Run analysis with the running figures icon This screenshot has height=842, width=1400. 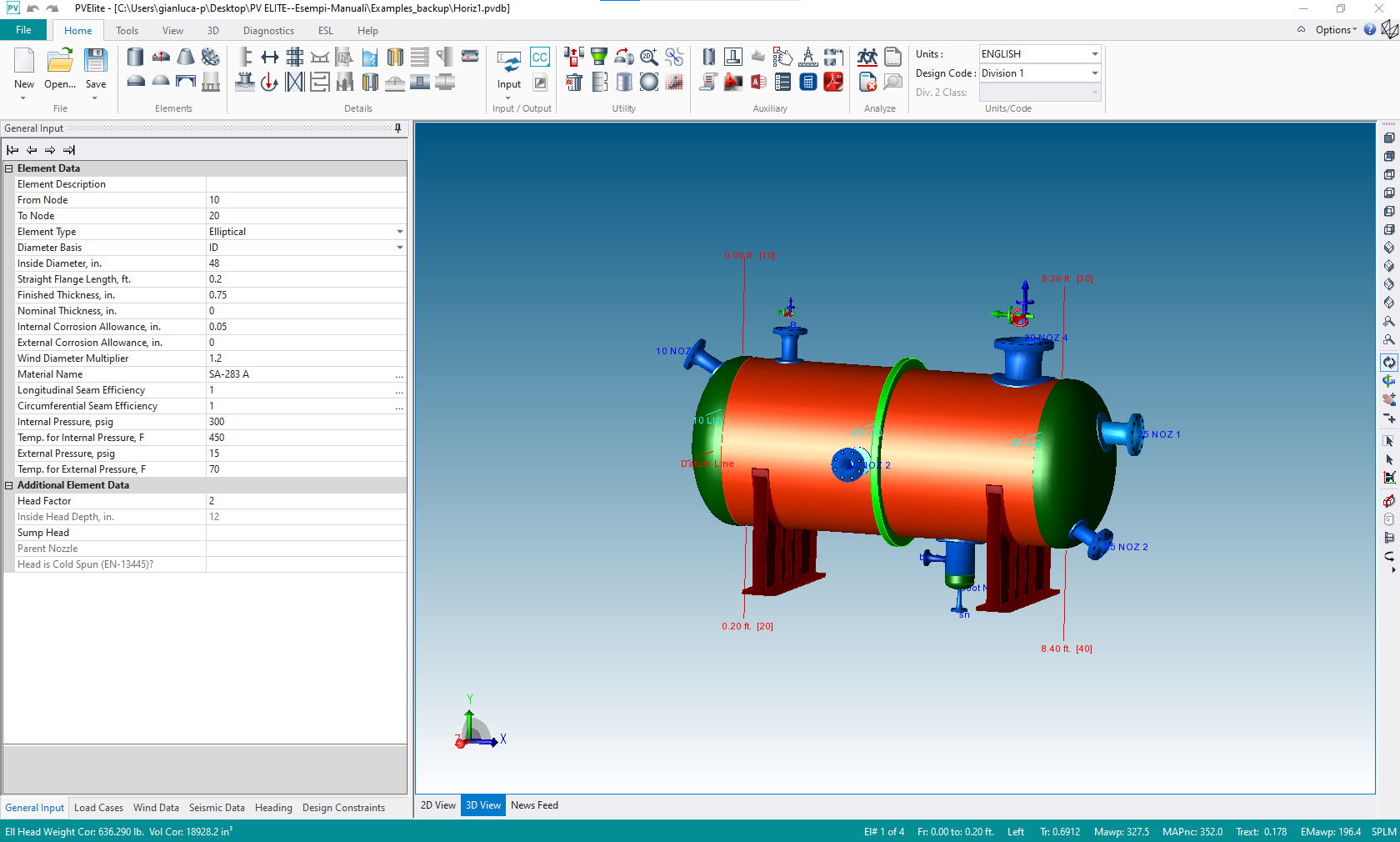867,57
